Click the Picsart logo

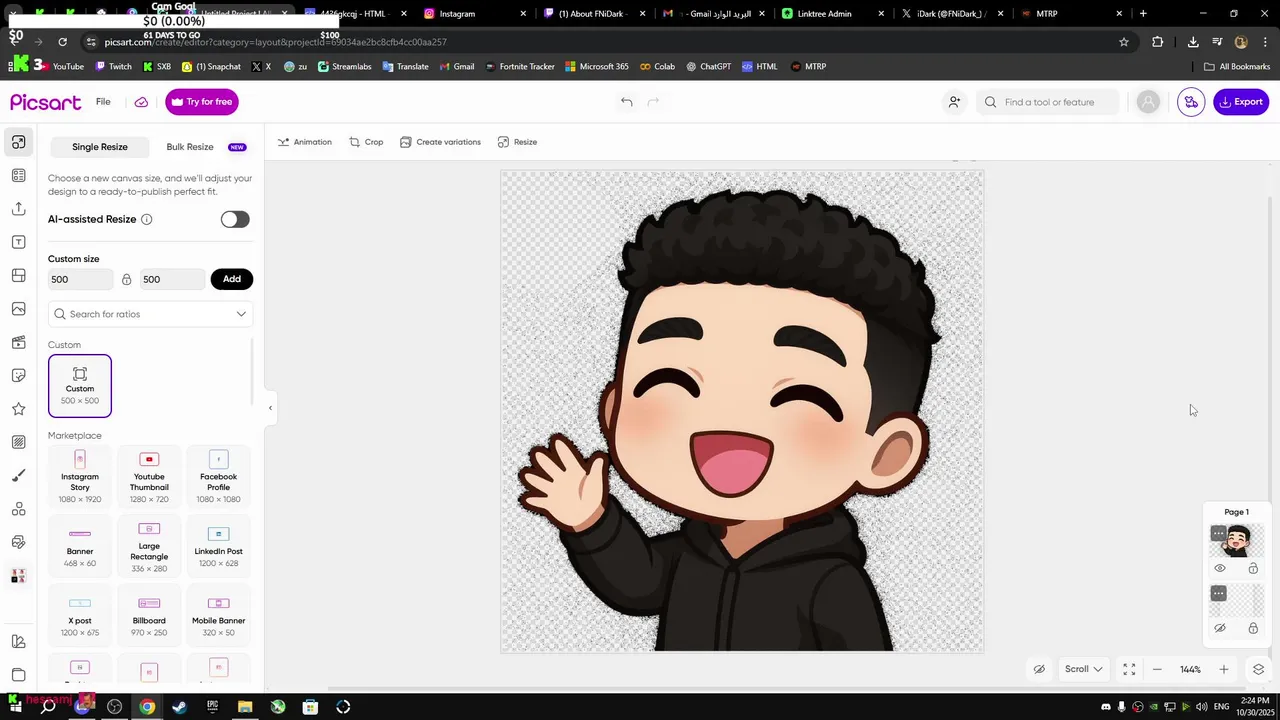click(x=46, y=102)
